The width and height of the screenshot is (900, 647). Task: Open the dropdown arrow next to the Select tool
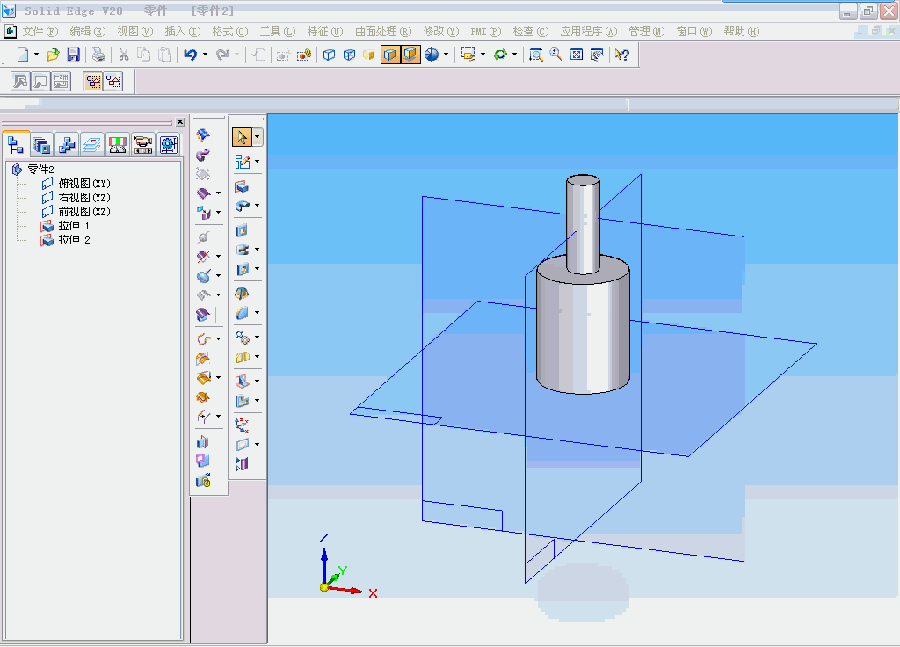tap(258, 137)
